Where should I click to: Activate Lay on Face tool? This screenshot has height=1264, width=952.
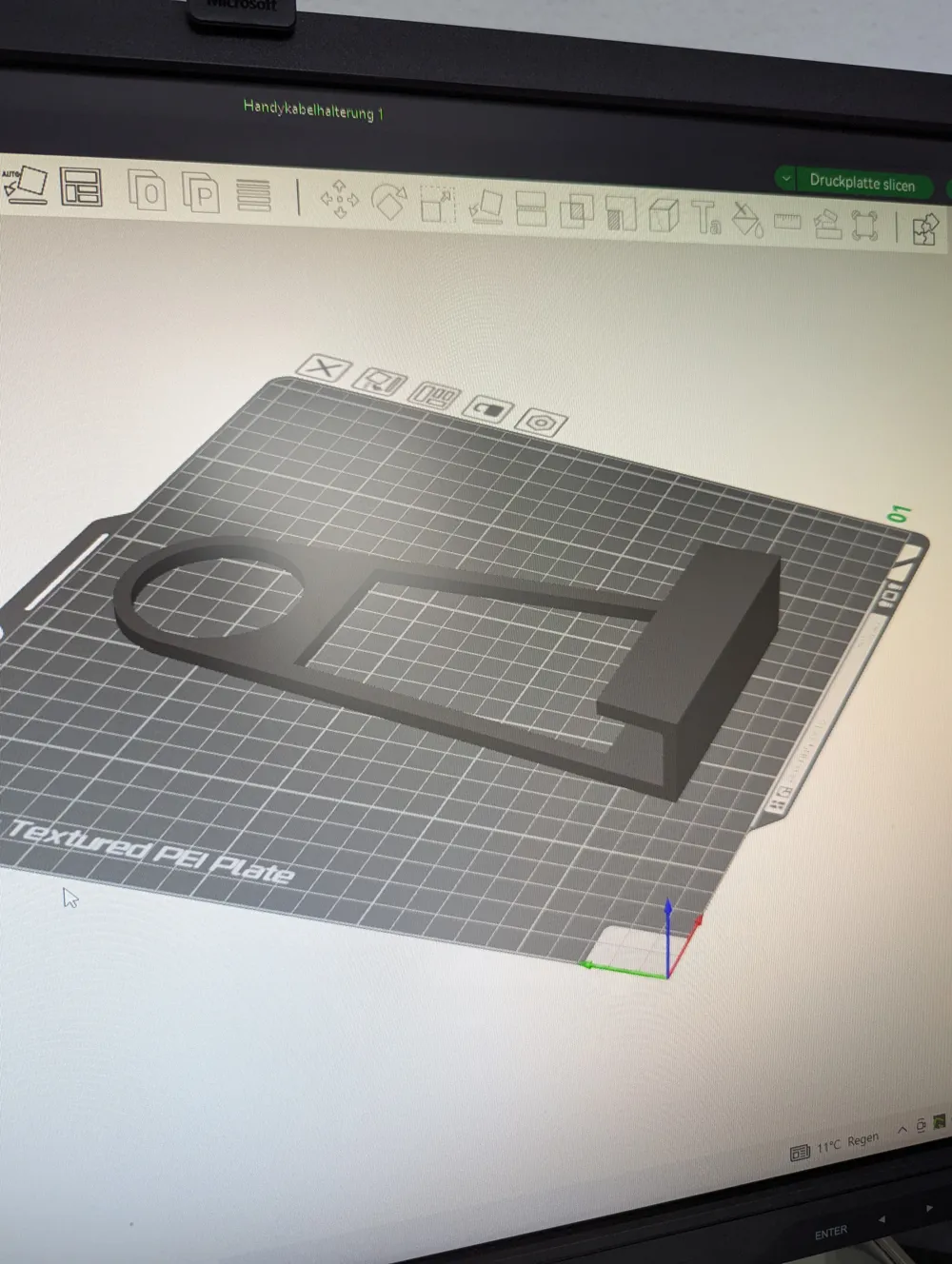pos(486,207)
